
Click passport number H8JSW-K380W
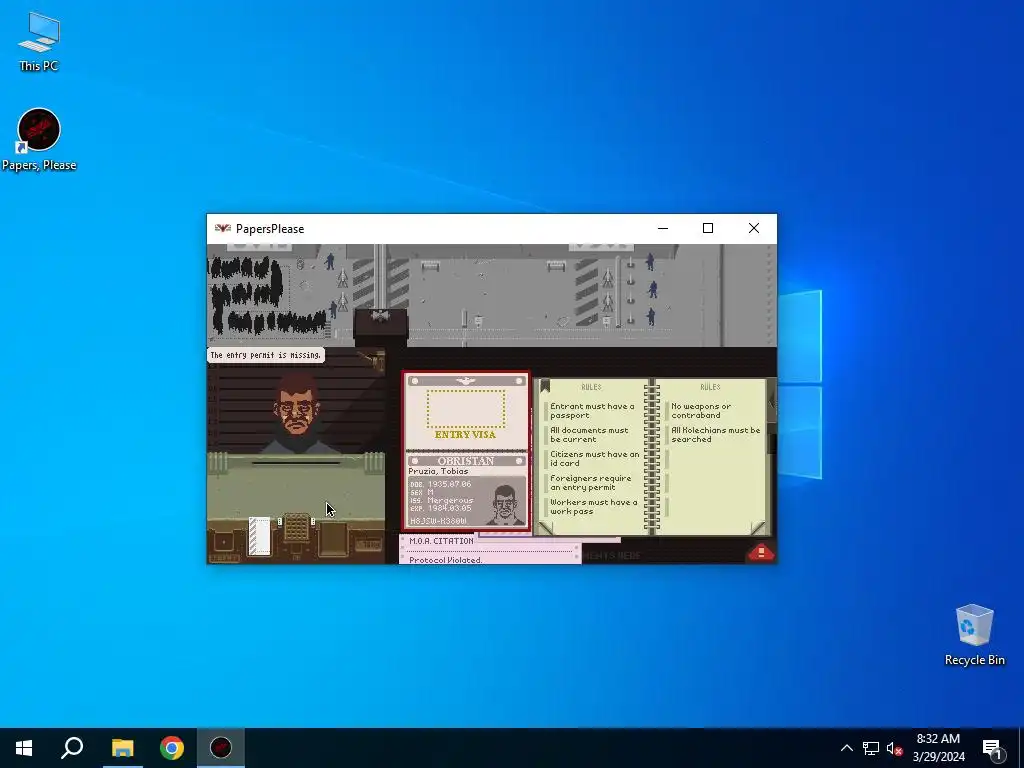438,520
